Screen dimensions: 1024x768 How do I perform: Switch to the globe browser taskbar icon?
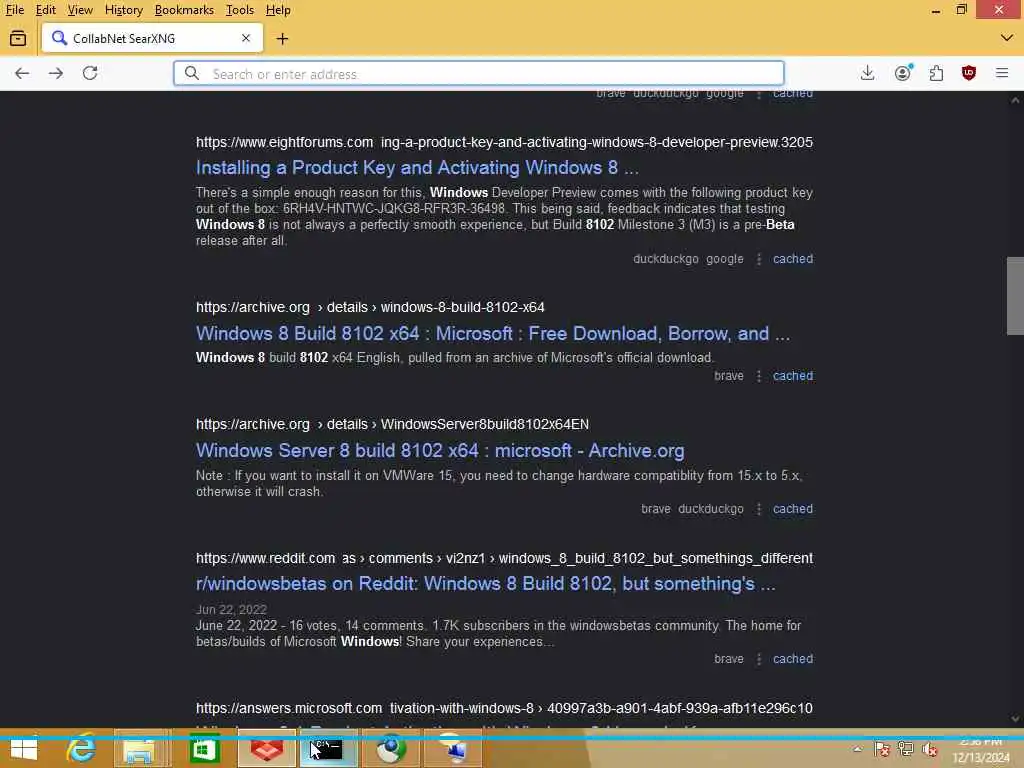pos(391,750)
